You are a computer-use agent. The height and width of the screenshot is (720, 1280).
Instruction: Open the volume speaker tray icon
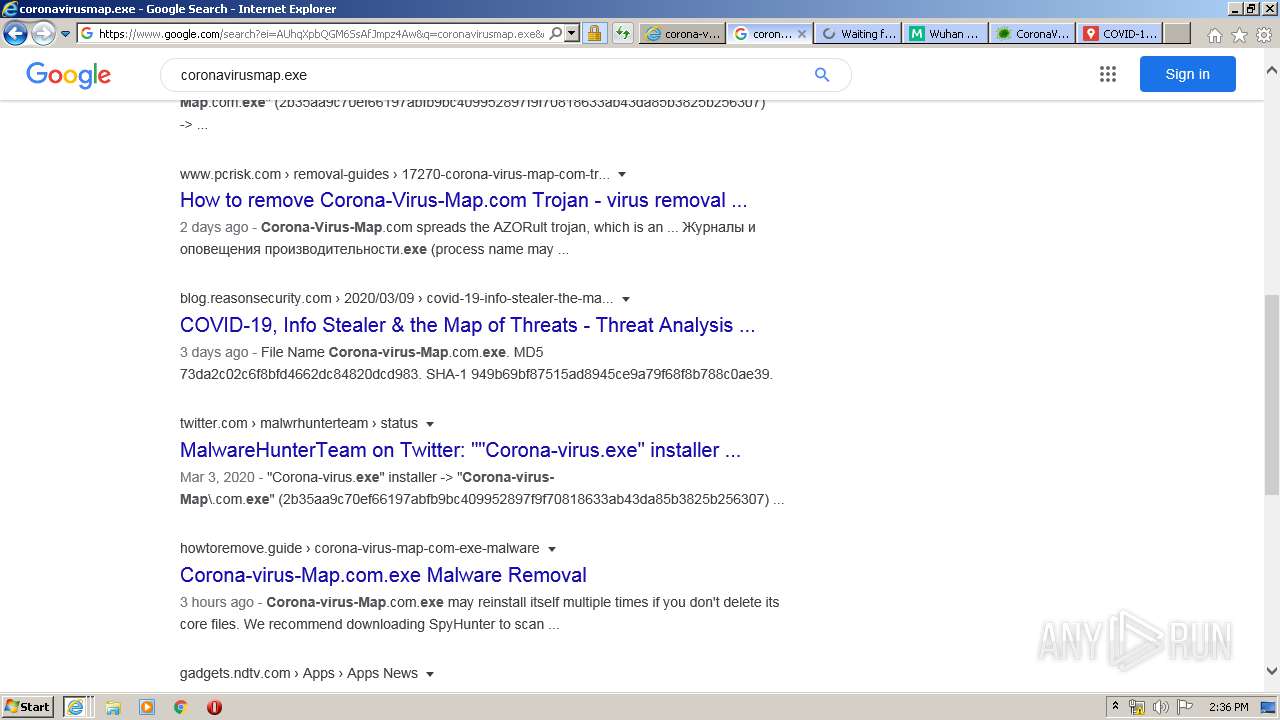[1160, 707]
